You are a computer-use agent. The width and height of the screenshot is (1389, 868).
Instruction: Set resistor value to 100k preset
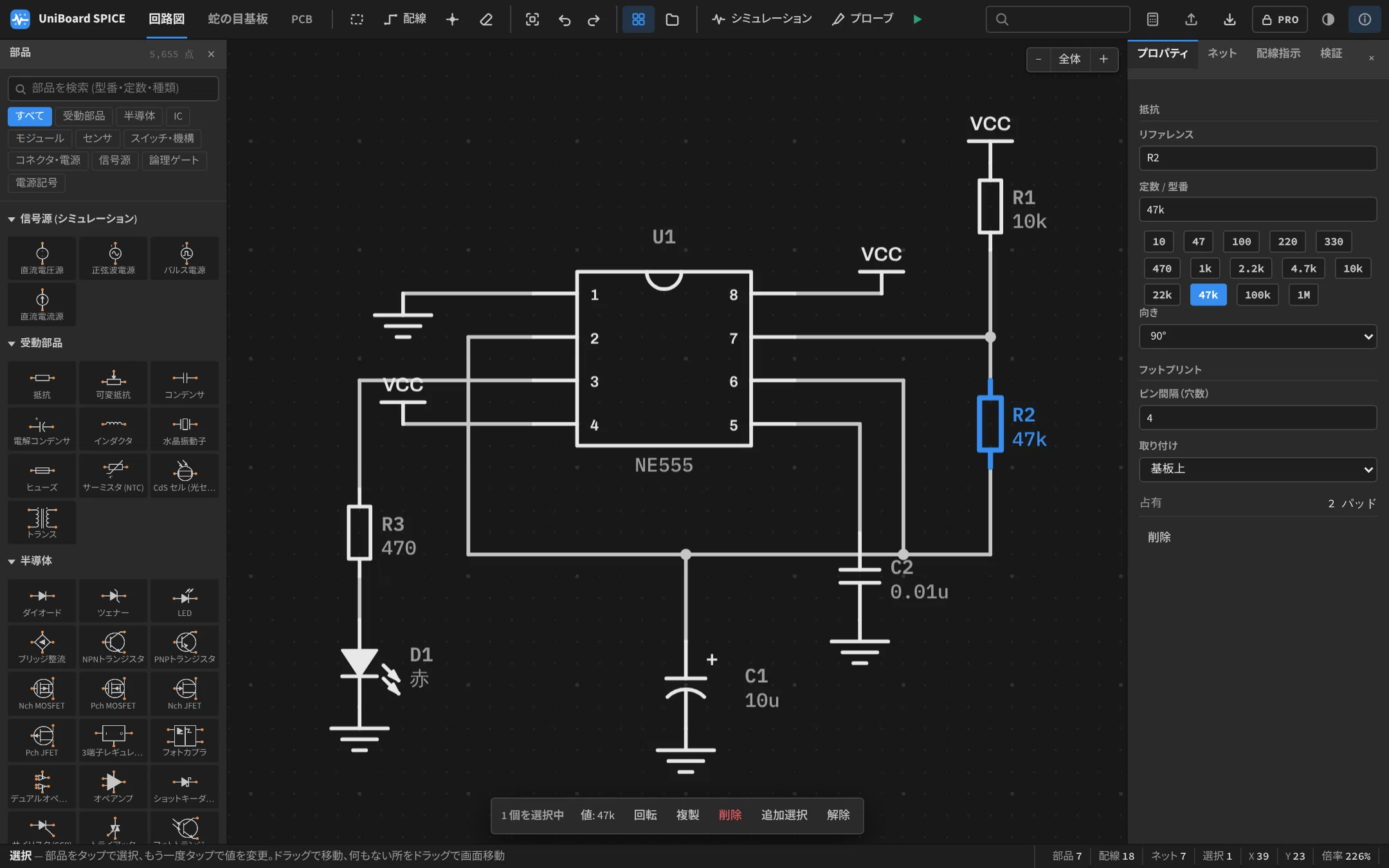pyautogui.click(x=1257, y=295)
